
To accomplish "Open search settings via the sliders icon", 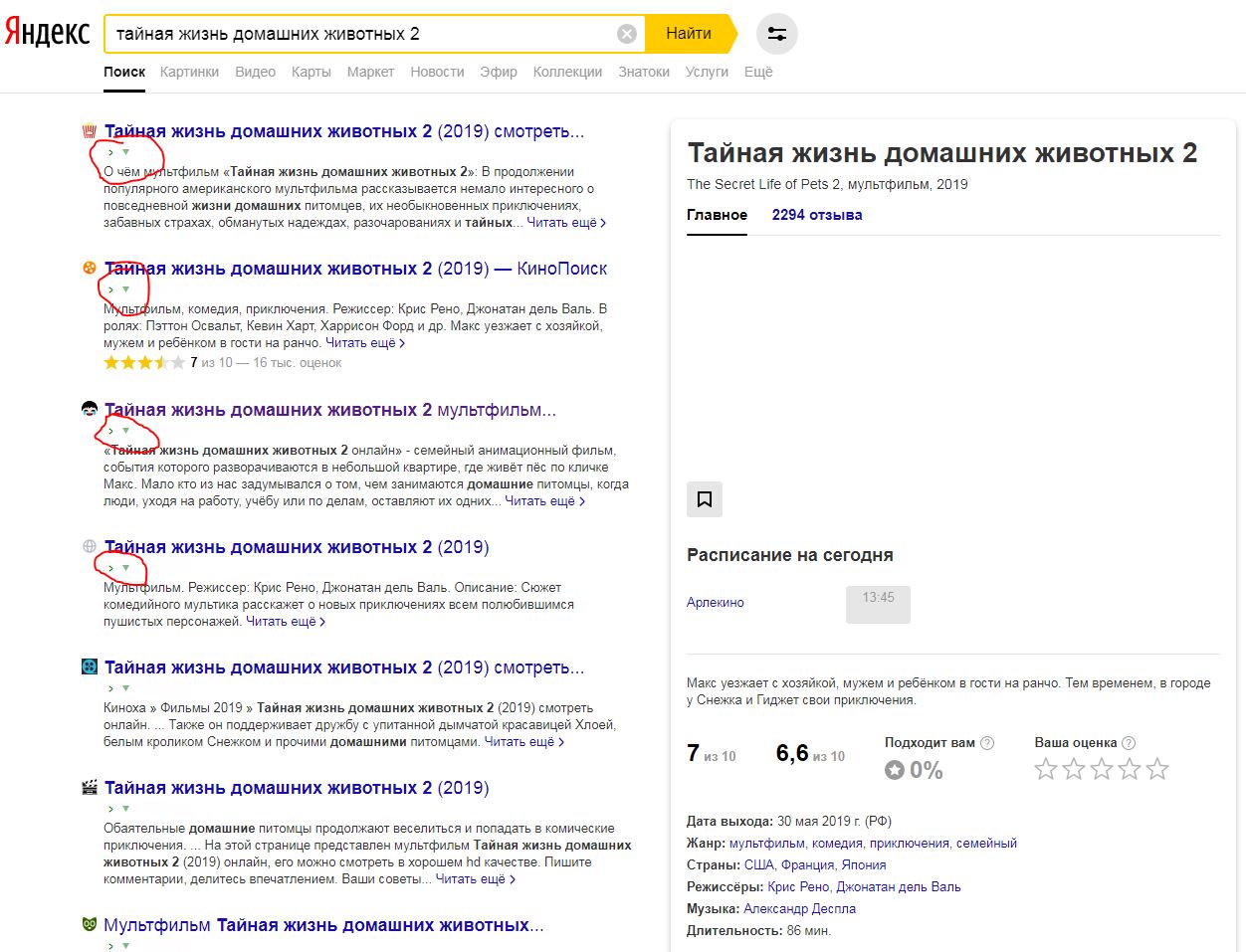I will point(777,34).
